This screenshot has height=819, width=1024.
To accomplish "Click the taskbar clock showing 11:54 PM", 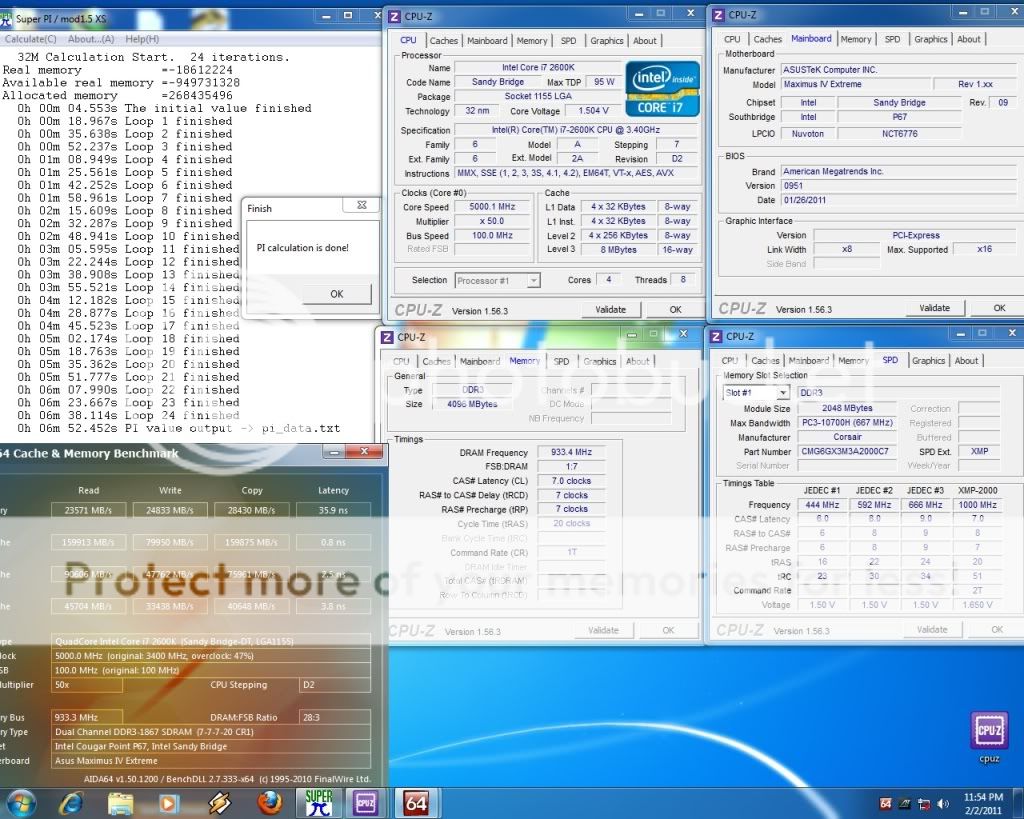I will coord(983,803).
